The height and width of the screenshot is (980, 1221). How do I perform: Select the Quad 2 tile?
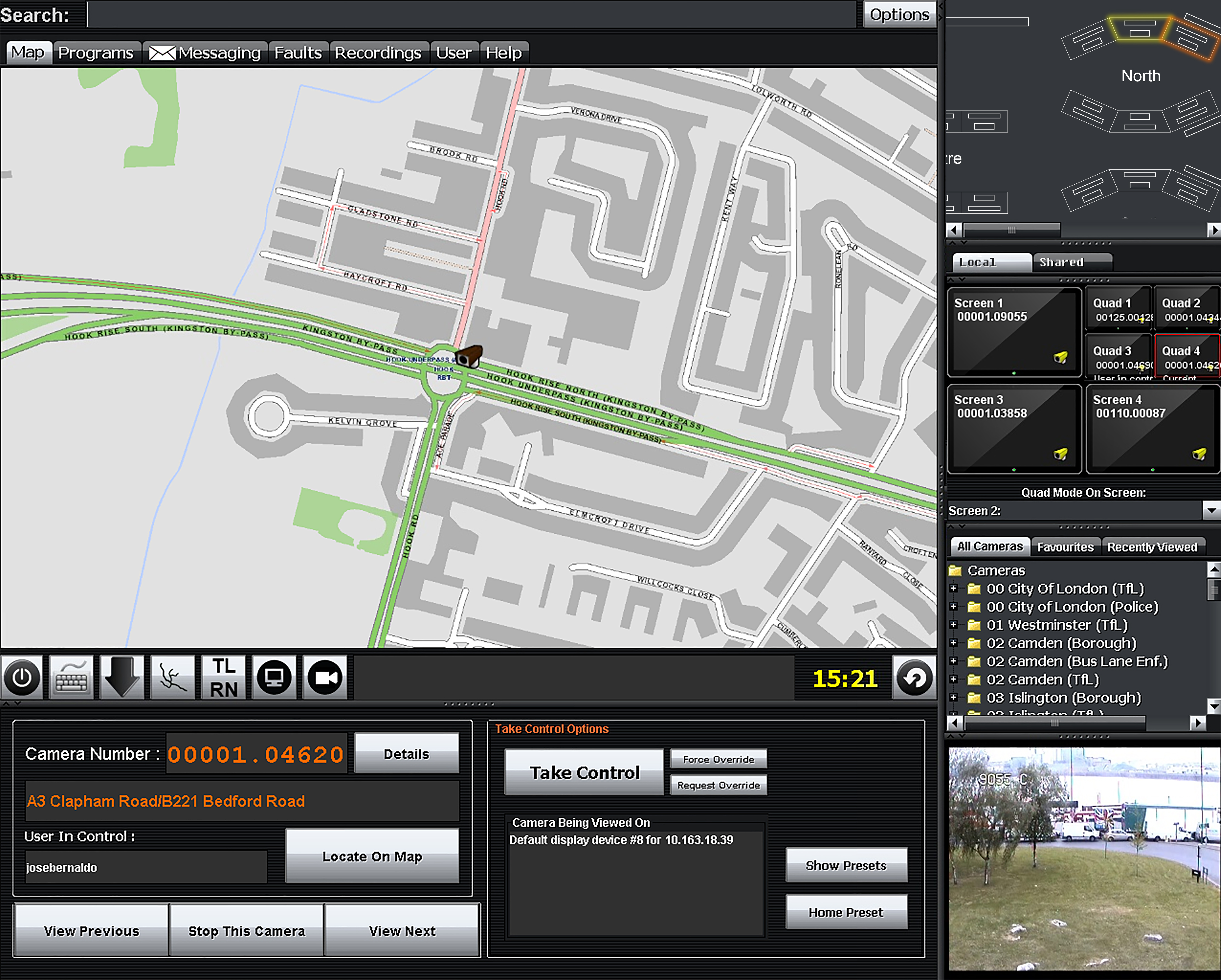point(1187,309)
